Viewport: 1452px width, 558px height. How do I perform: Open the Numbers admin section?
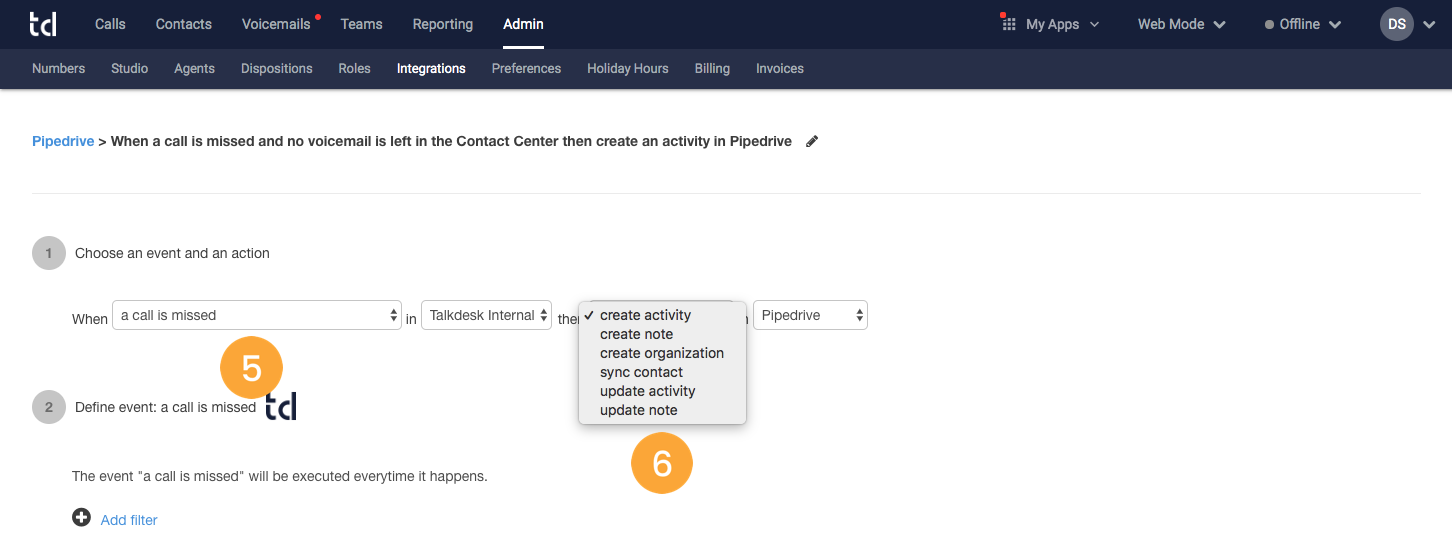pyautogui.click(x=58, y=69)
